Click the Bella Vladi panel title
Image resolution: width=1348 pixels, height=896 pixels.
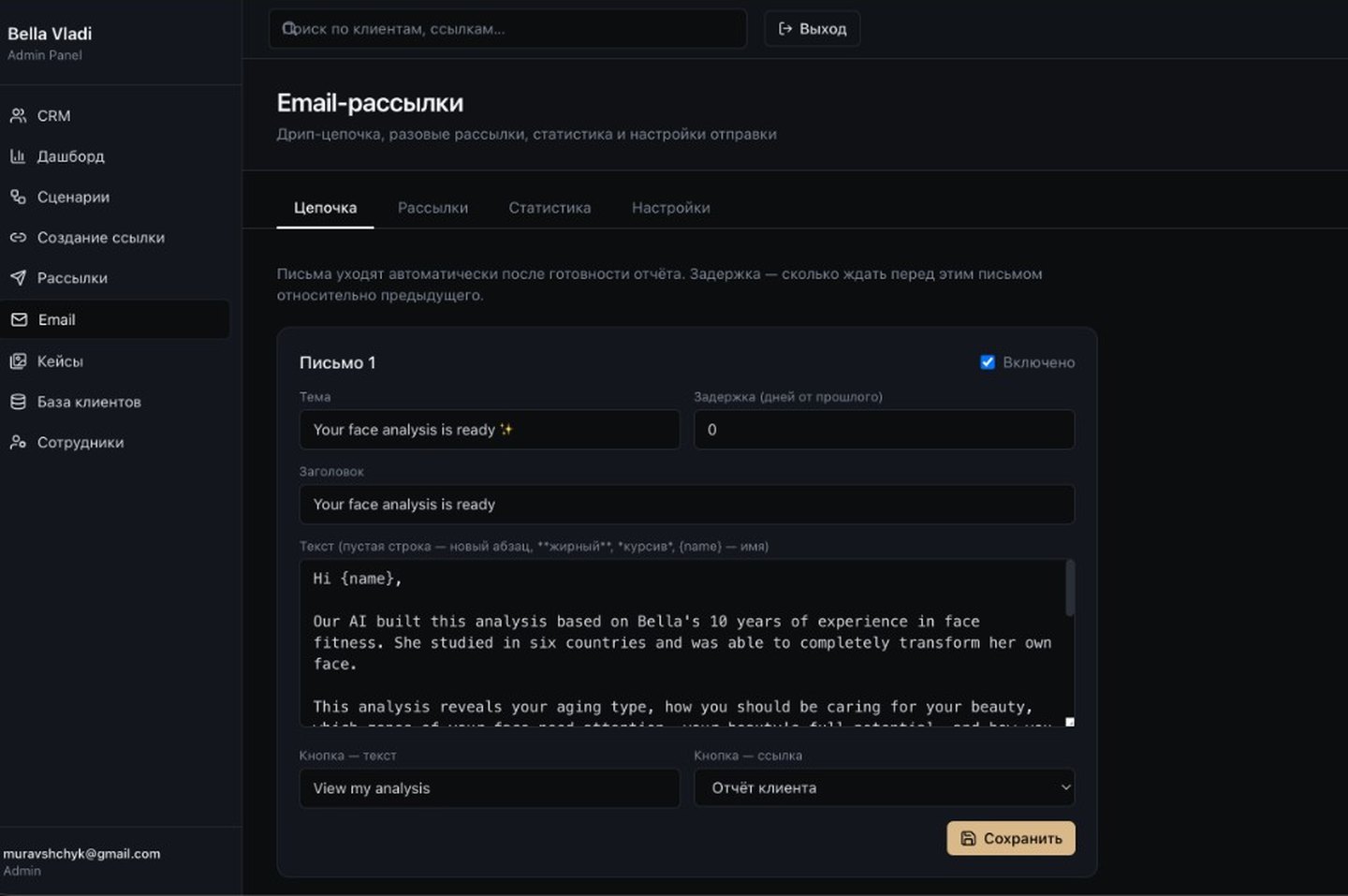pos(50,34)
